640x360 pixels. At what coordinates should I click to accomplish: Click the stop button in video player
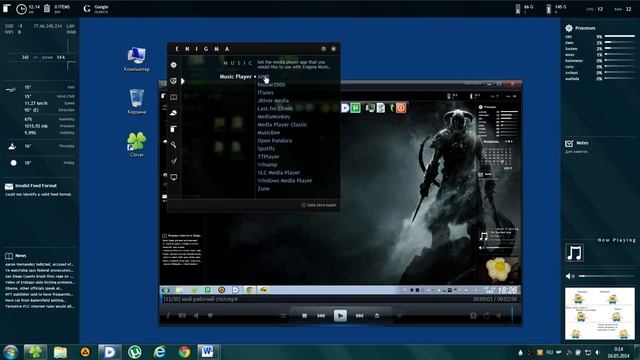304,316
